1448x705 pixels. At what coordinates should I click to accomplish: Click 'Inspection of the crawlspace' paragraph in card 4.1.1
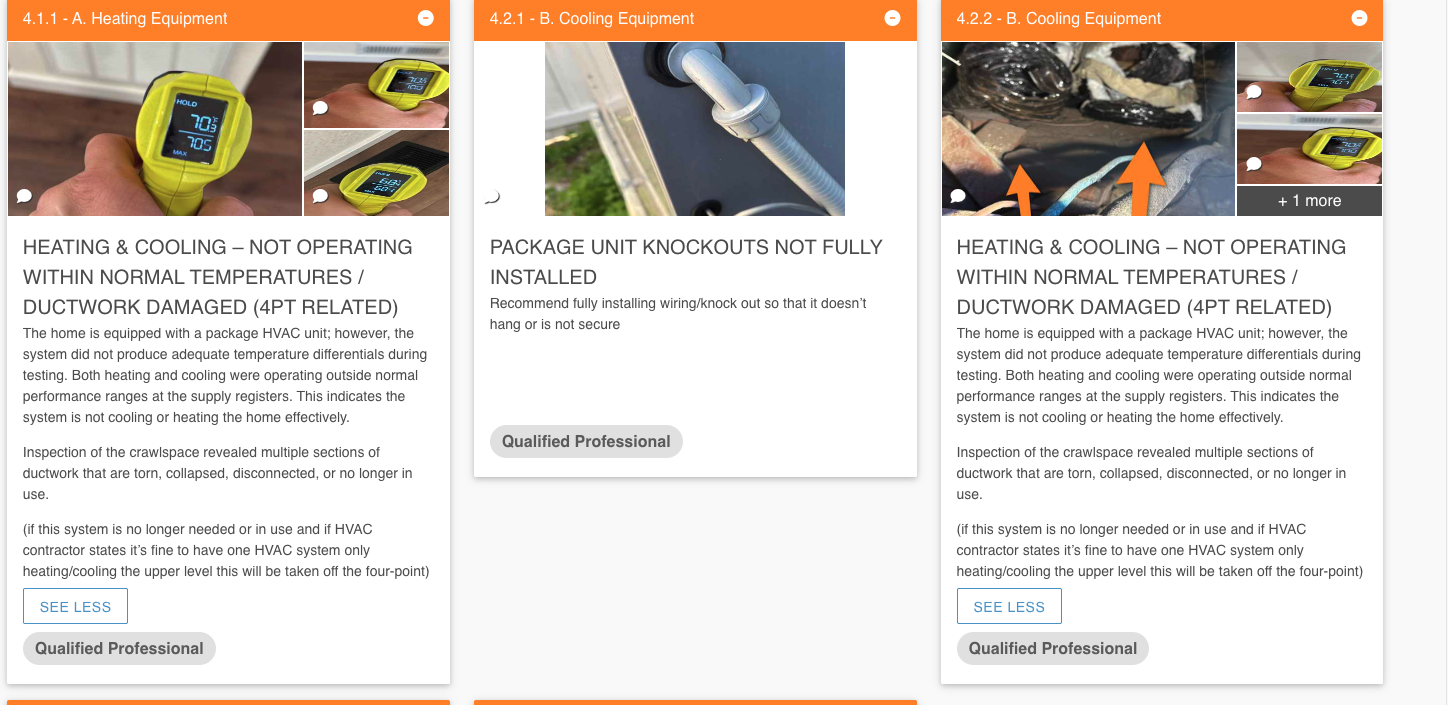(218, 473)
